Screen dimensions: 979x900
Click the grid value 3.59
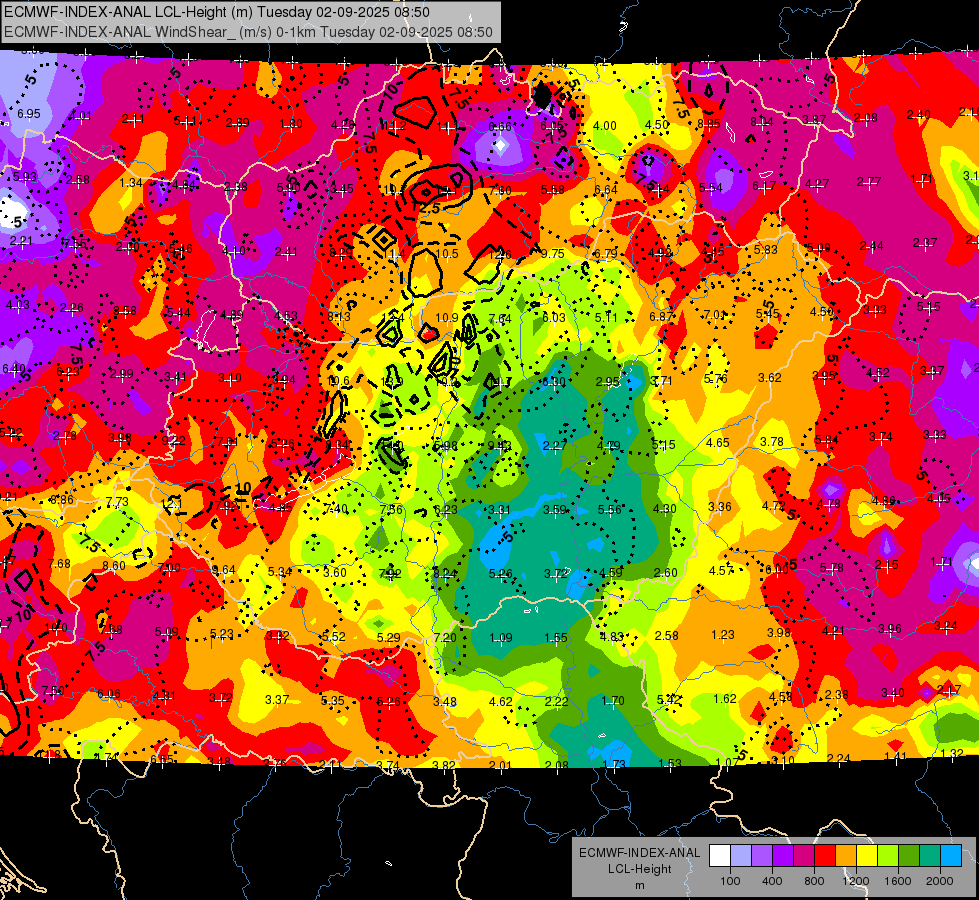click(554, 510)
